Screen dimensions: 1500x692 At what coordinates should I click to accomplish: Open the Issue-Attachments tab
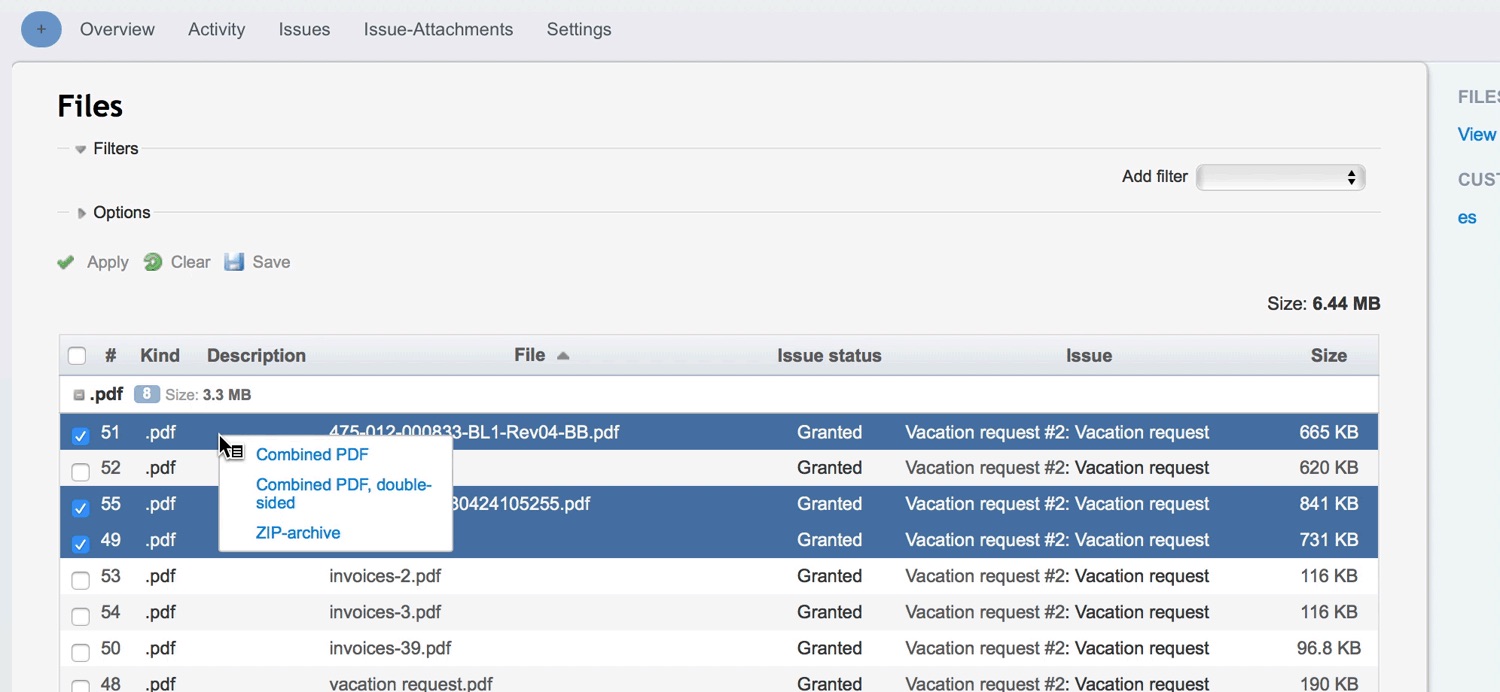click(438, 29)
